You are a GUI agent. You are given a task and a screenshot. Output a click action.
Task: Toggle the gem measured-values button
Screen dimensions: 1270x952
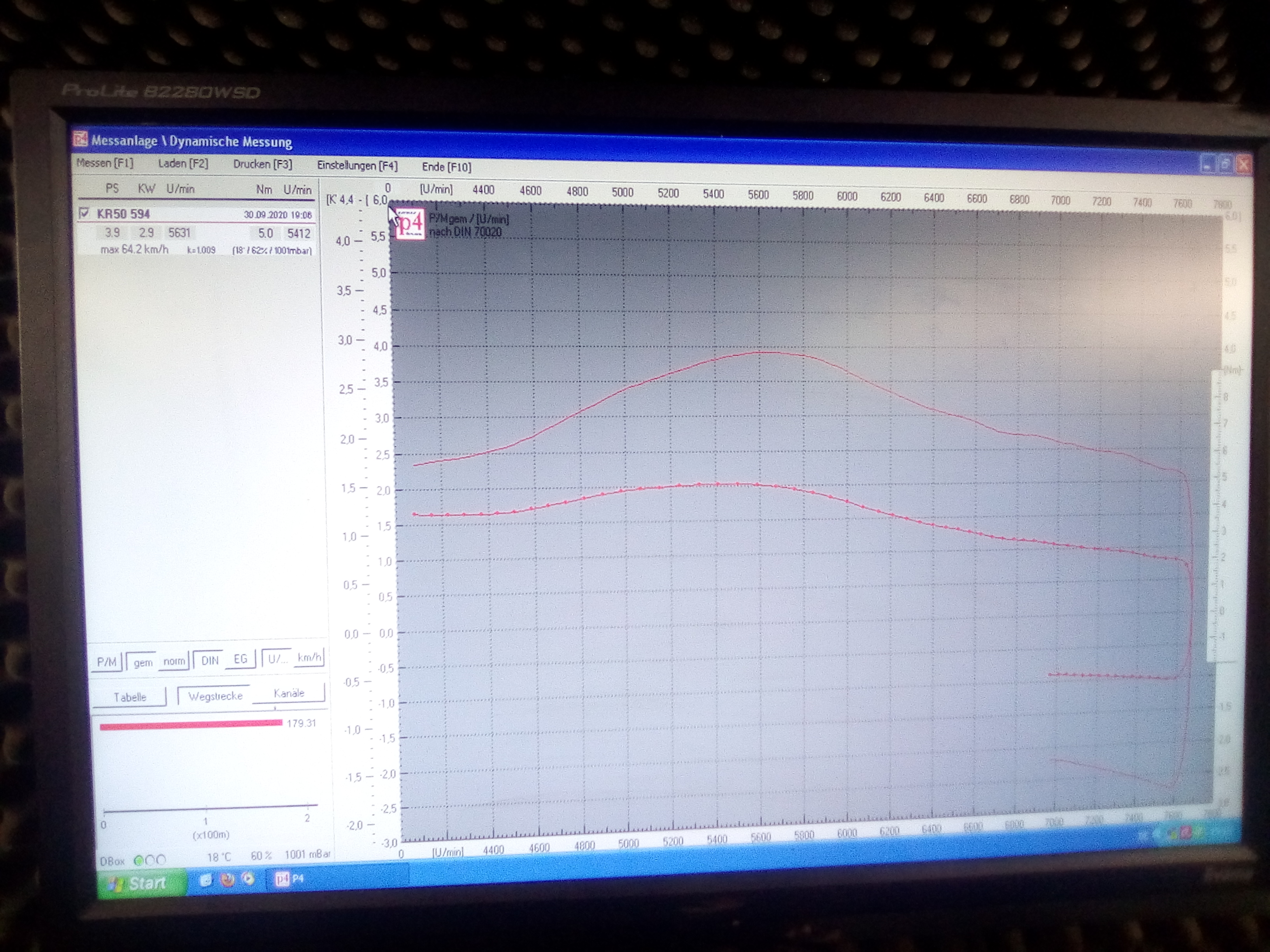point(143,663)
